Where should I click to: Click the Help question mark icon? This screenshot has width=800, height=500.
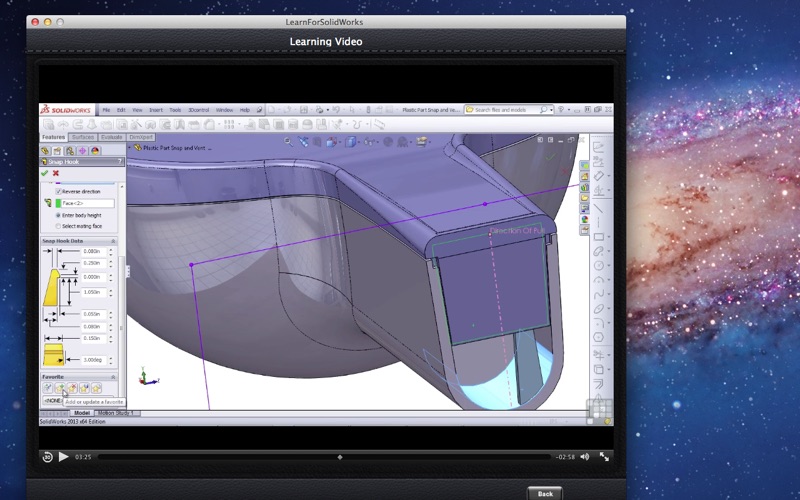click(561, 110)
